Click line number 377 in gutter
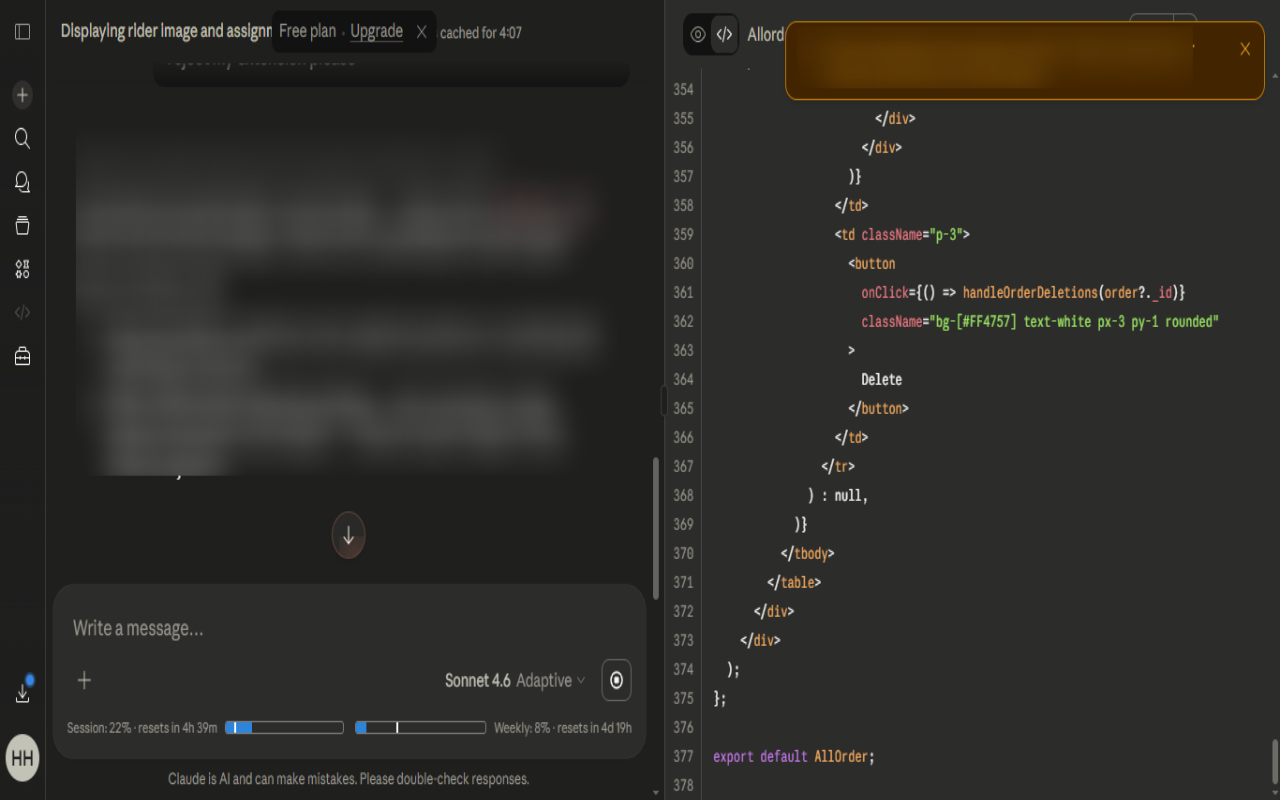Screen dimensions: 1280x800 click(x=683, y=756)
